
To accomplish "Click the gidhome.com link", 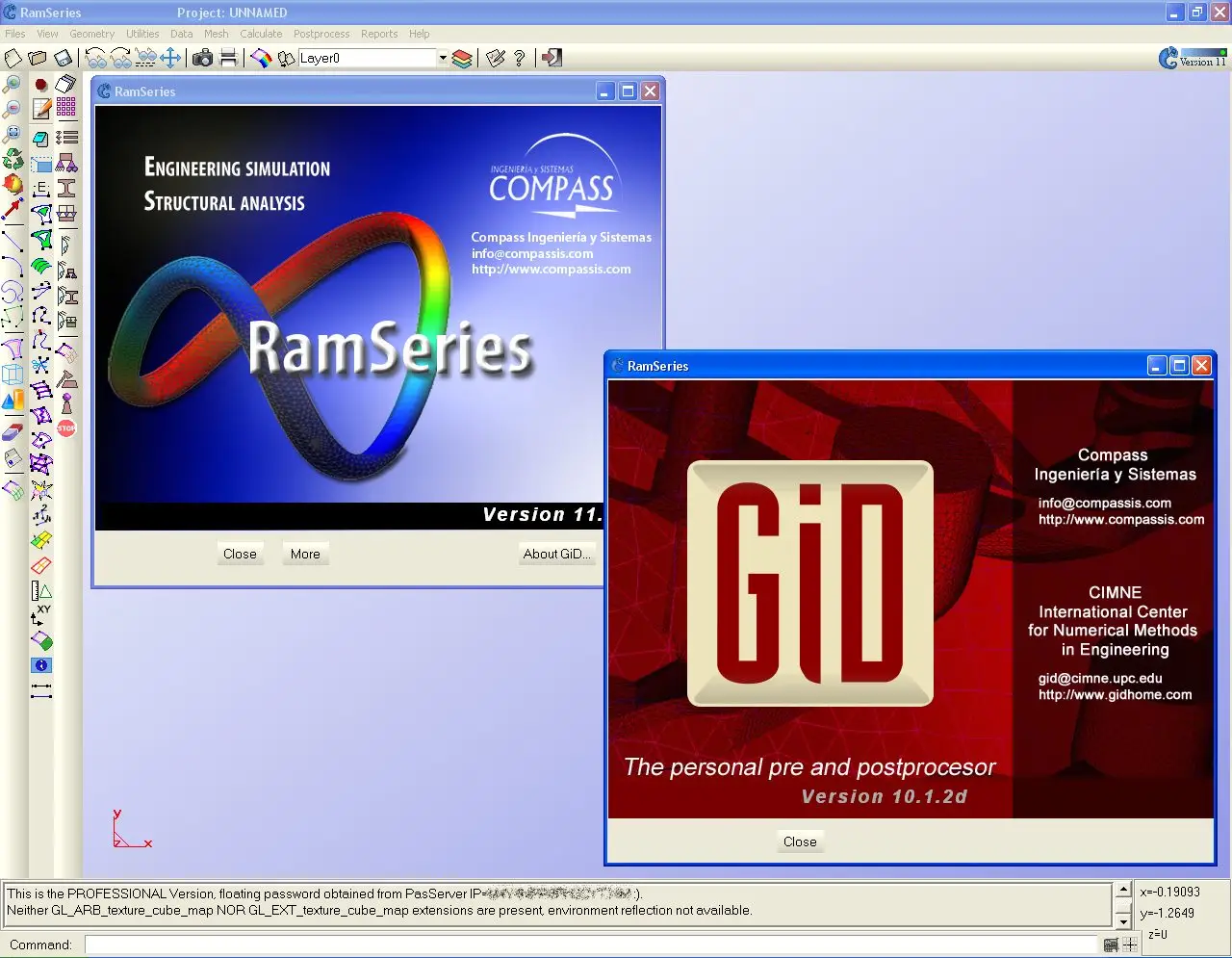I will pos(1115,694).
